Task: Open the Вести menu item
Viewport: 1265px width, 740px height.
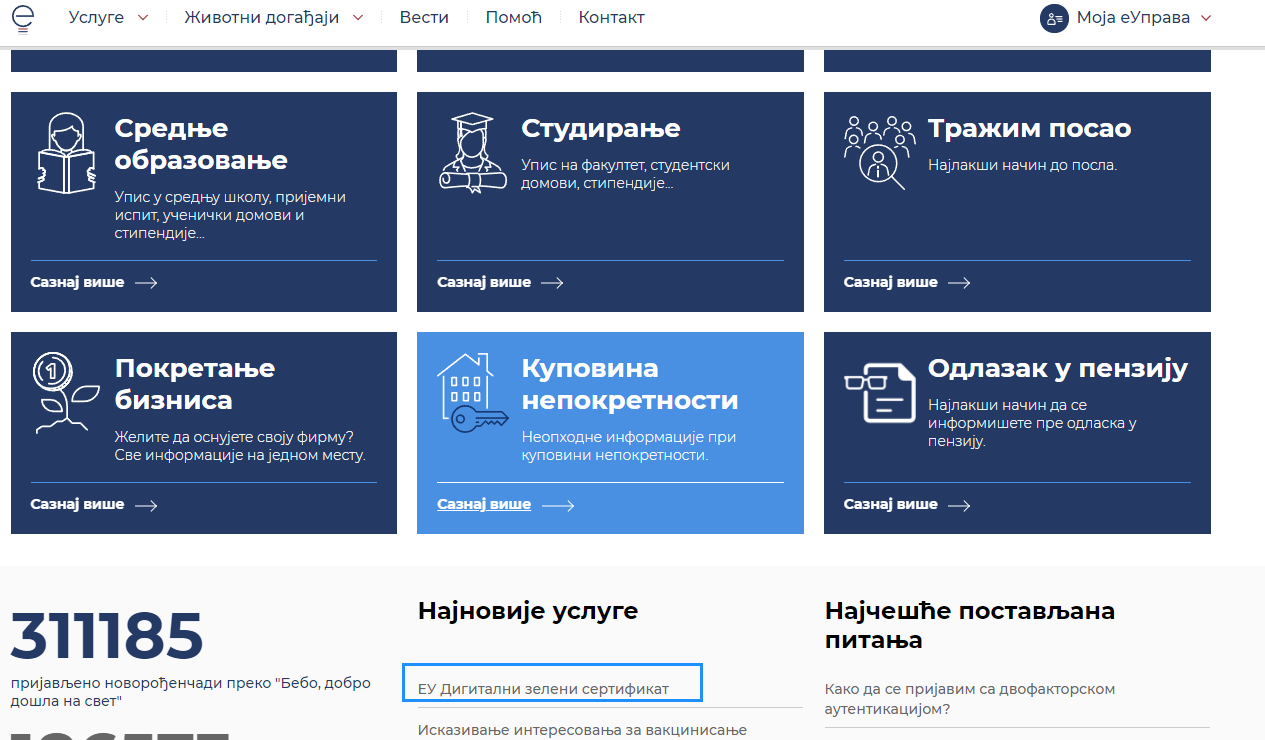Action: tap(424, 18)
